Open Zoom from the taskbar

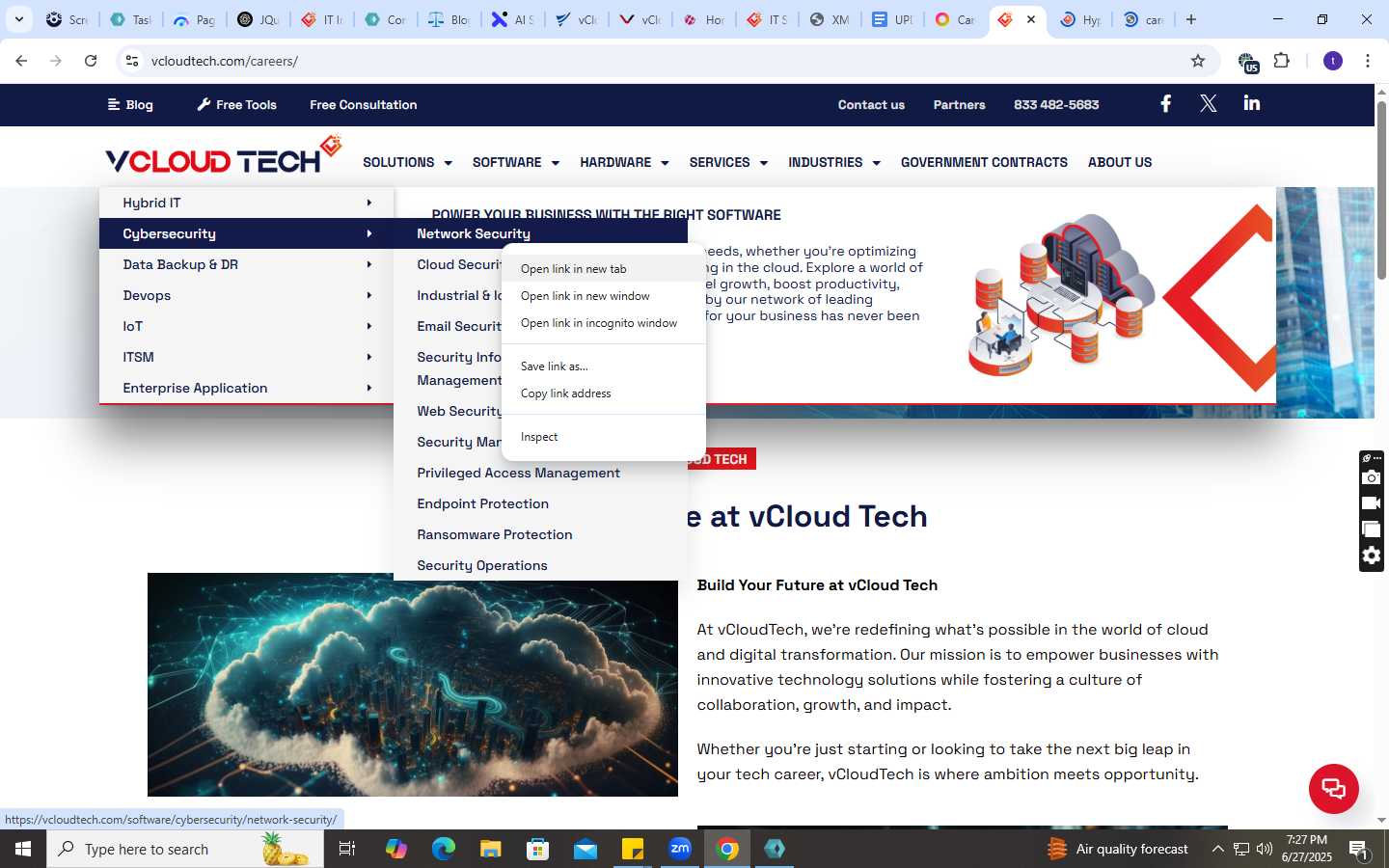(x=680, y=849)
